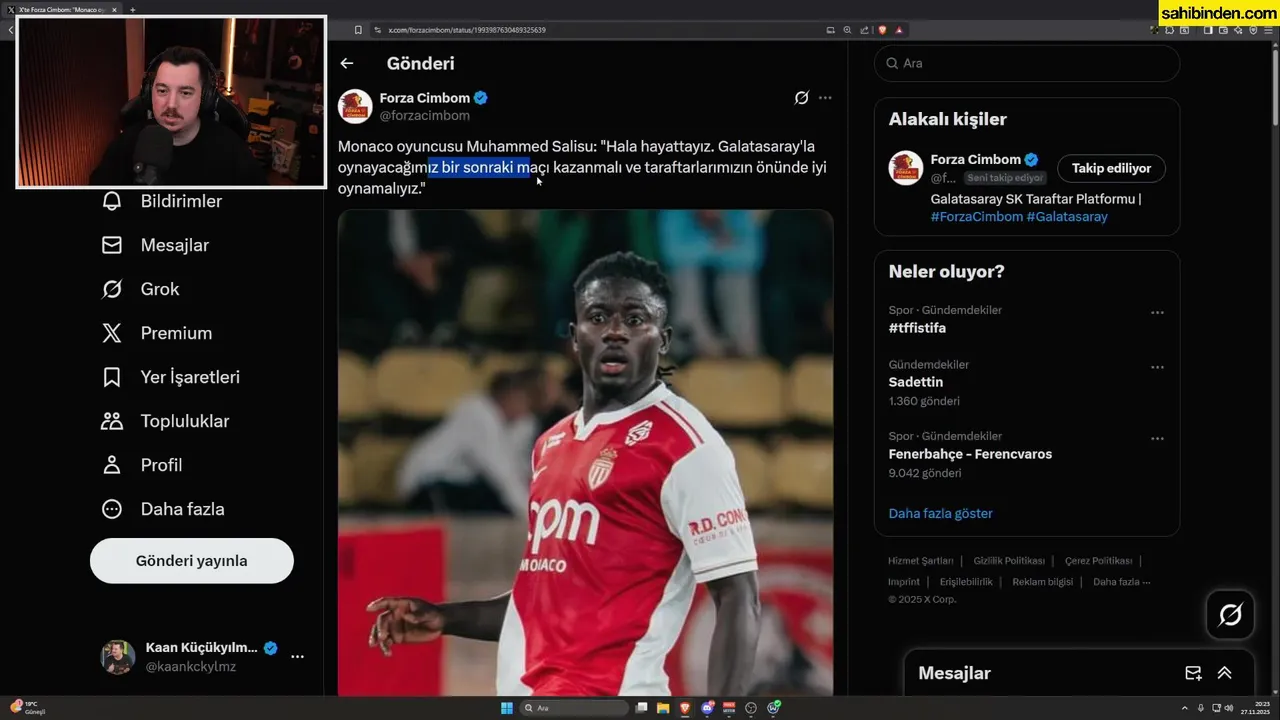Open Mesajlar in the sidebar

(155, 245)
